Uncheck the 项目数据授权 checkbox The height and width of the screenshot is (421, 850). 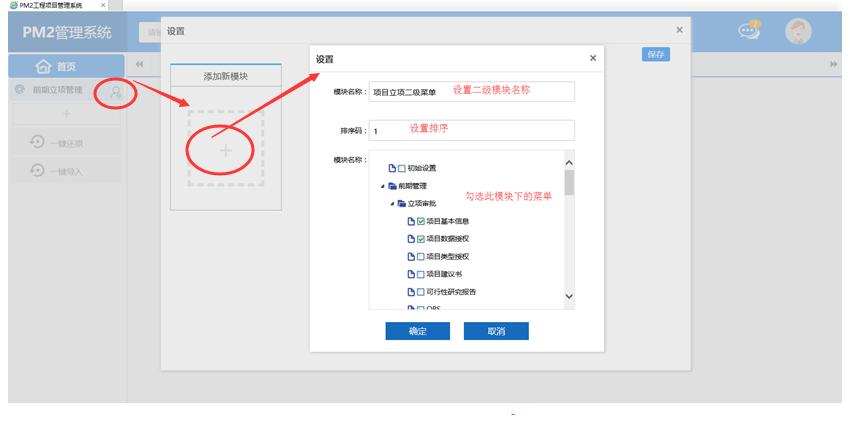421,239
